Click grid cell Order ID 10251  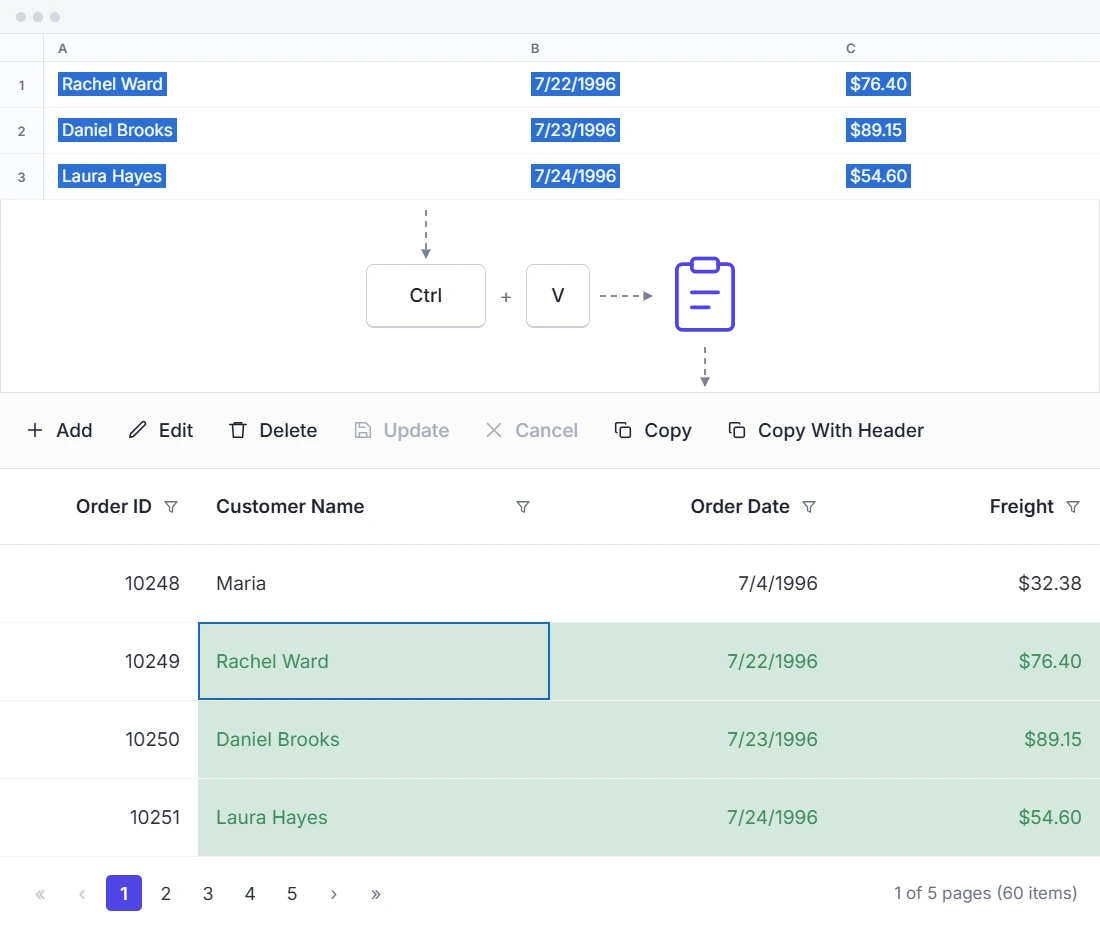coord(99,817)
